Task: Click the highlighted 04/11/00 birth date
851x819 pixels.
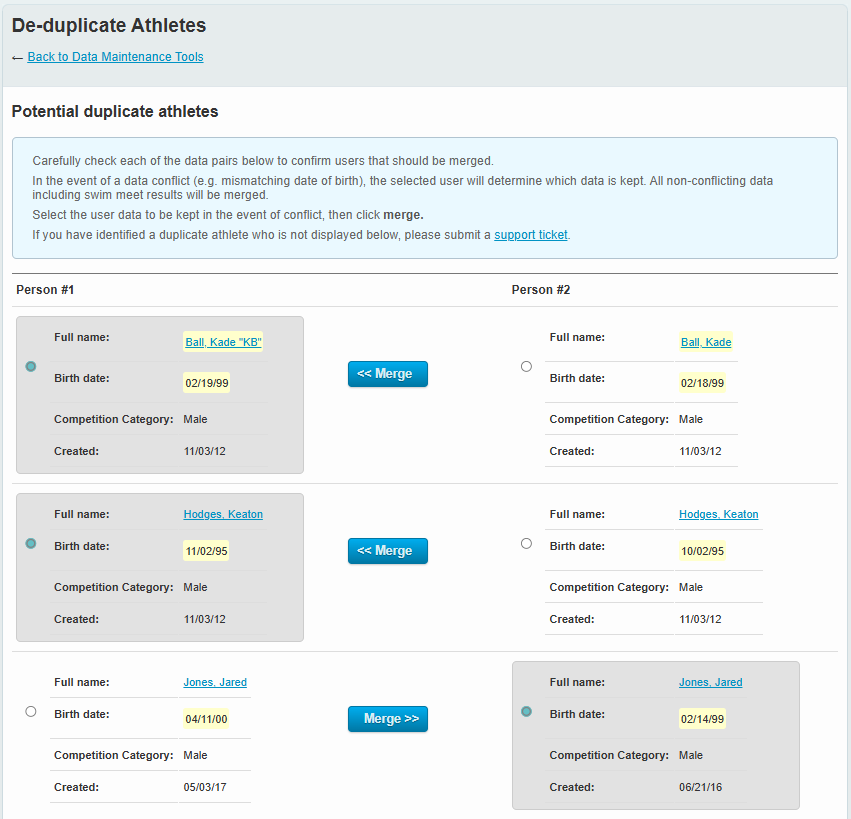Action: pyautogui.click(x=206, y=719)
